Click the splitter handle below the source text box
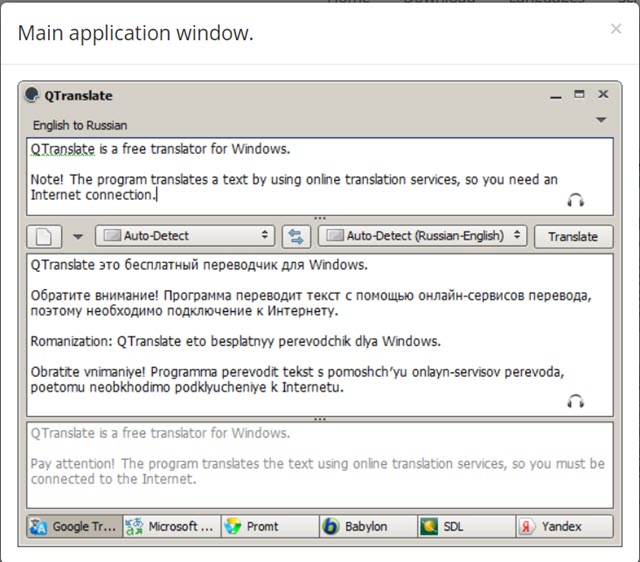This screenshot has height=562, width=640. pyautogui.click(x=320, y=218)
